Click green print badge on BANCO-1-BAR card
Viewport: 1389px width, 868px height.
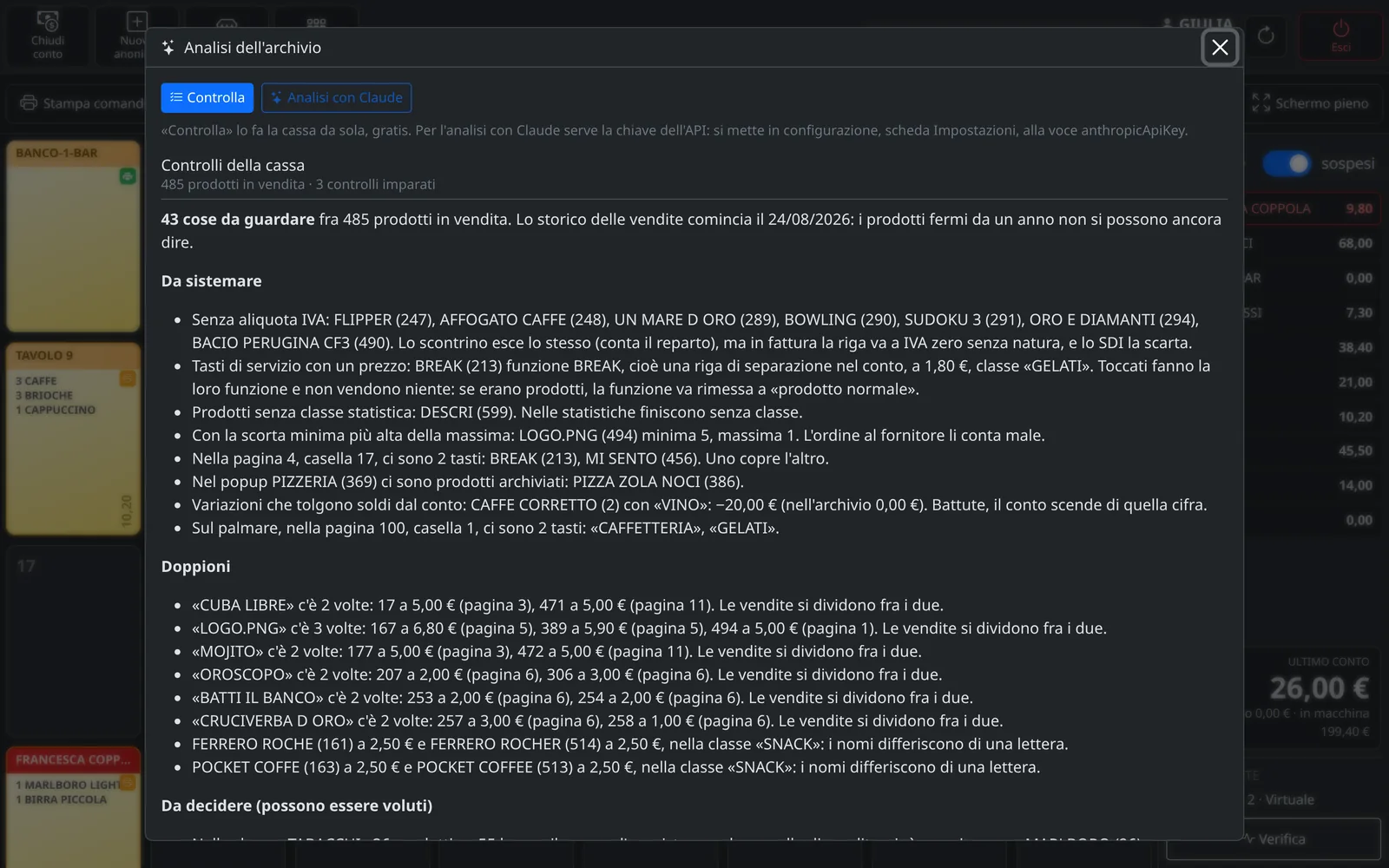point(128,176)
